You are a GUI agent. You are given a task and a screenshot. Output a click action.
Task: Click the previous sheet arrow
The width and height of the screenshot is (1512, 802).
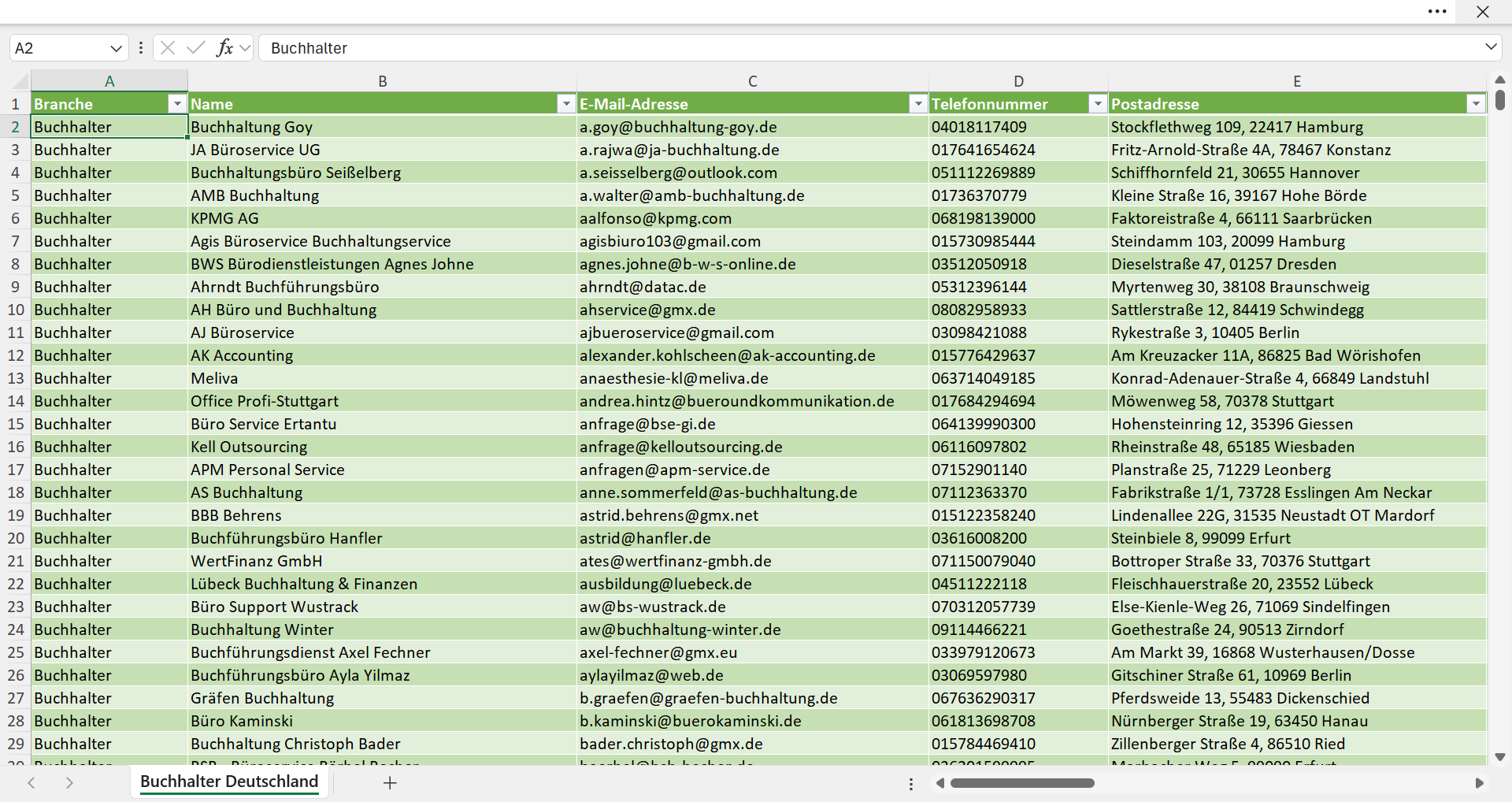click(x=31, y=782)
